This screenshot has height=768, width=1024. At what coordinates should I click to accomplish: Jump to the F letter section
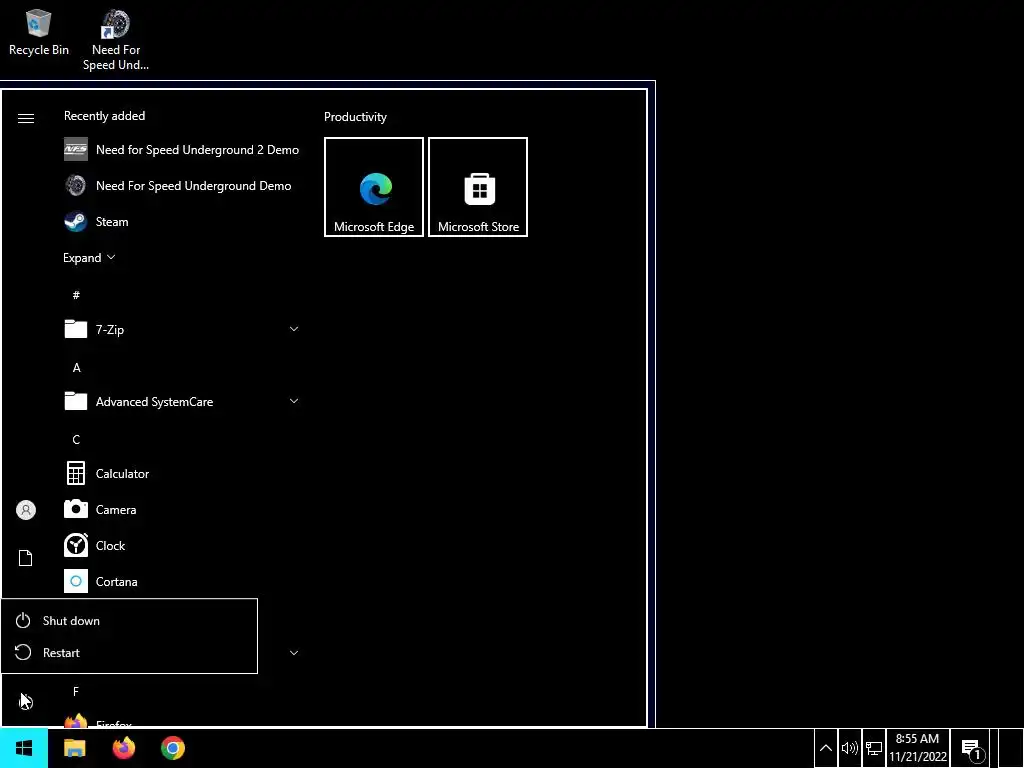[x=76, y=691]
